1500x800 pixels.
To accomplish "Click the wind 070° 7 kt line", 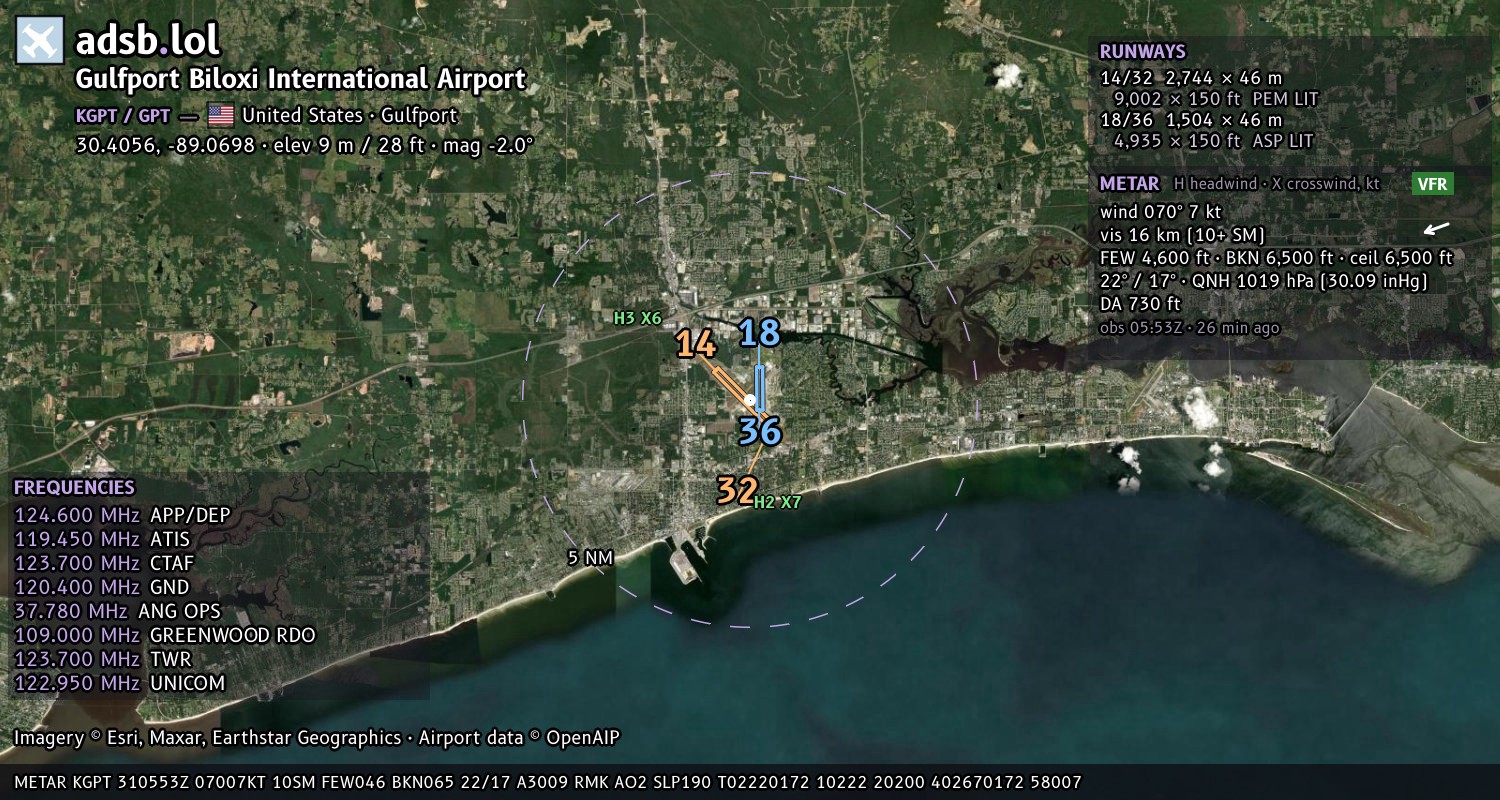I will [1161, 212].
